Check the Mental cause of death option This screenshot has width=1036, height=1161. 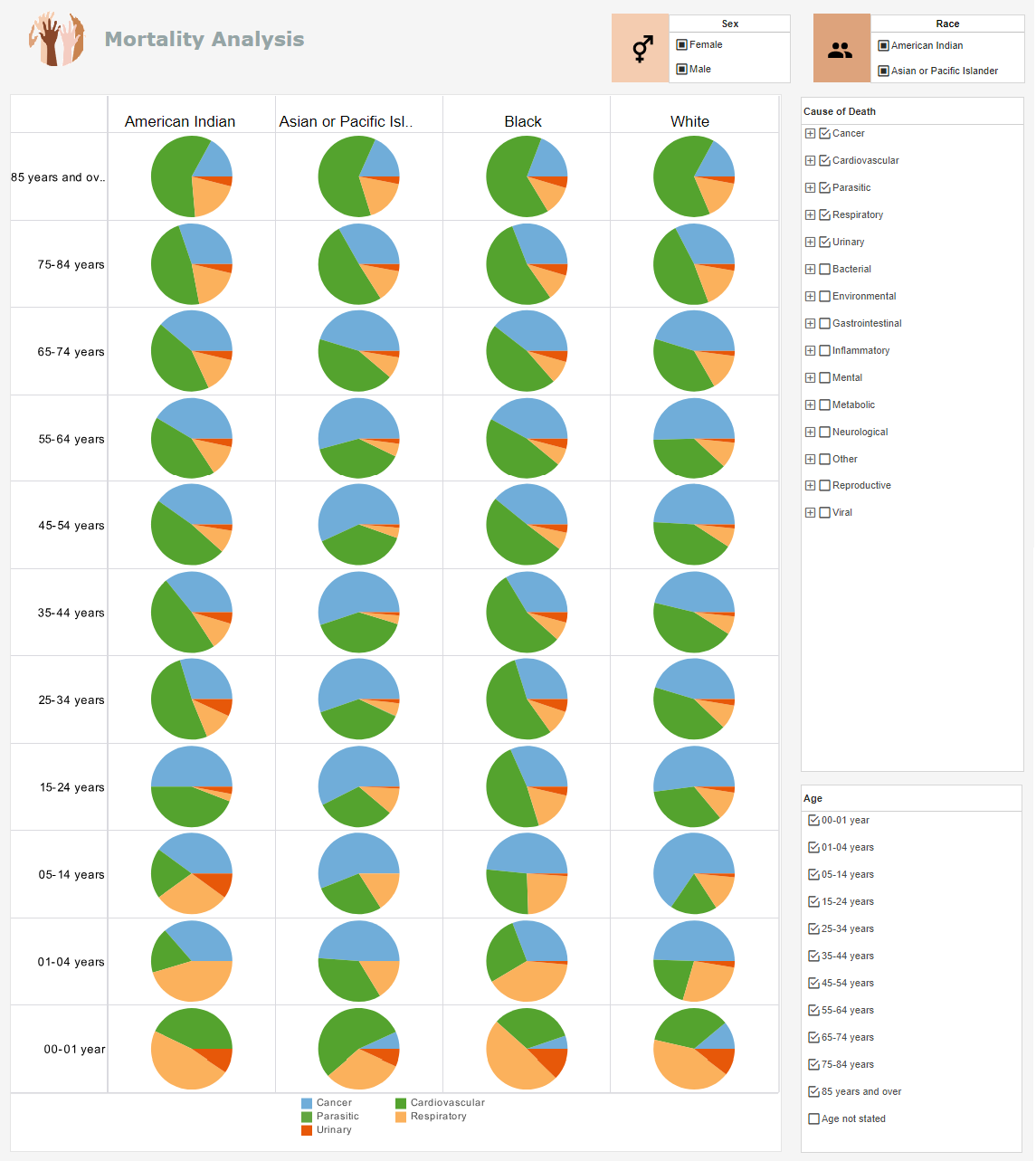pos(823,377)
